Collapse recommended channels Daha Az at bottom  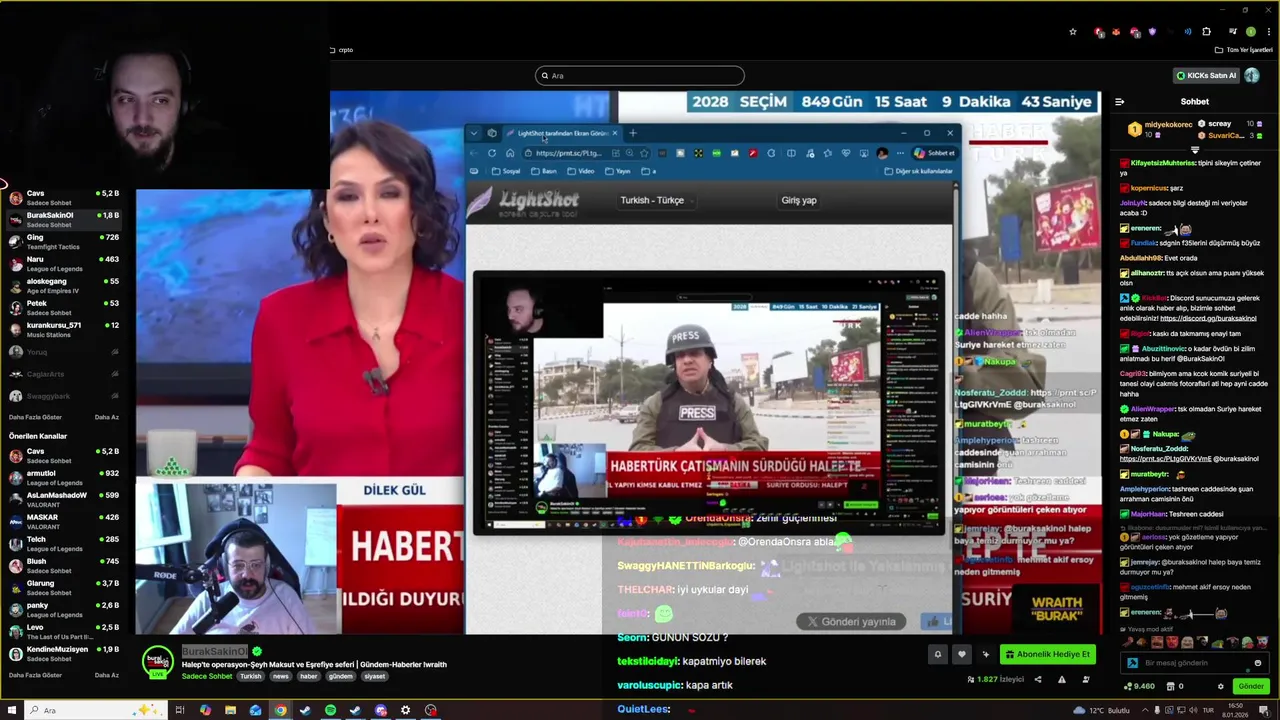(106, 675)
